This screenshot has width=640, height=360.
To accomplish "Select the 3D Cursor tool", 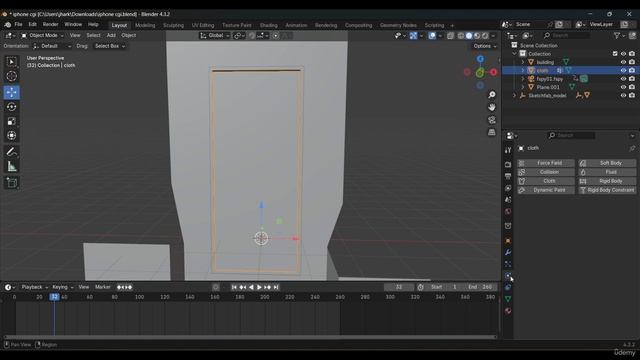I will [11, 76].
